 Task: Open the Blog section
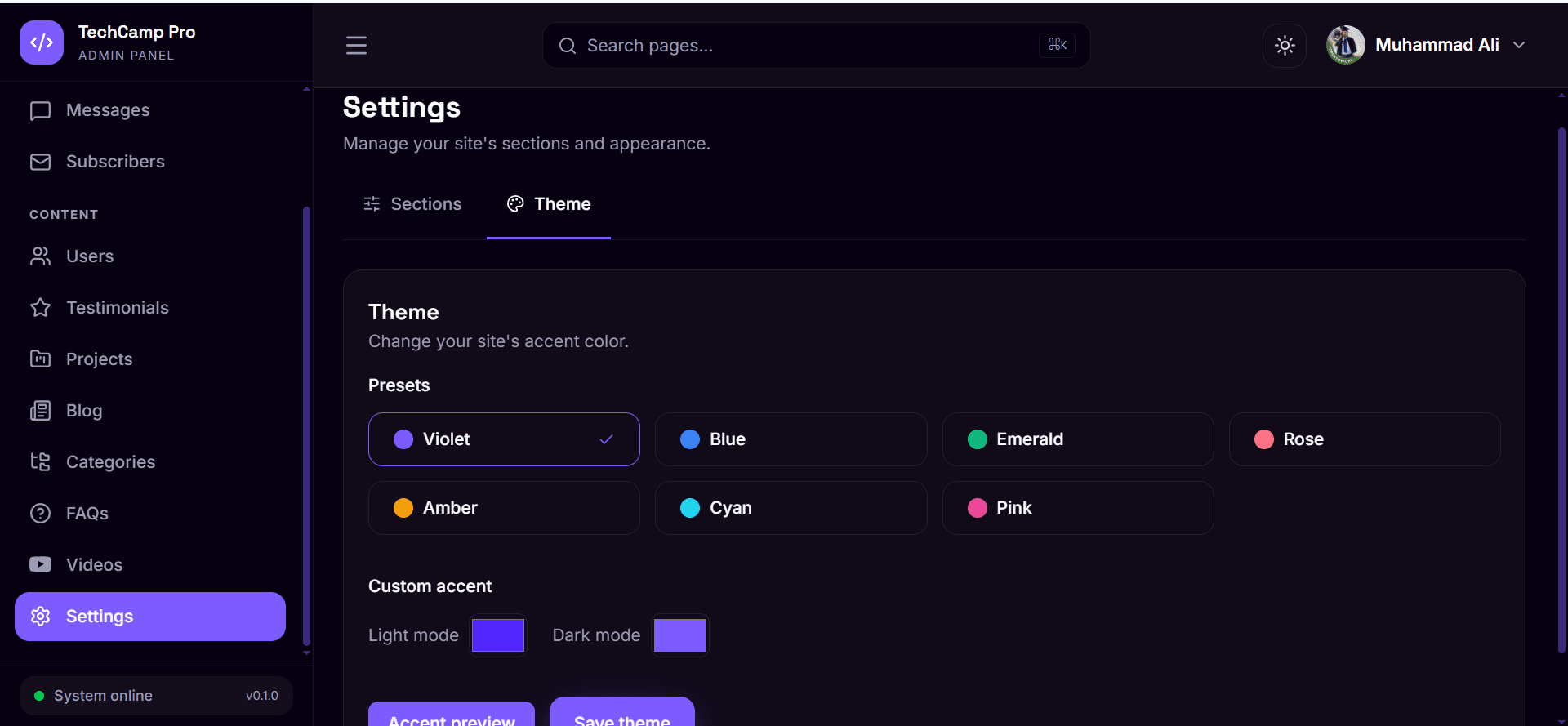tap(150, 411)
